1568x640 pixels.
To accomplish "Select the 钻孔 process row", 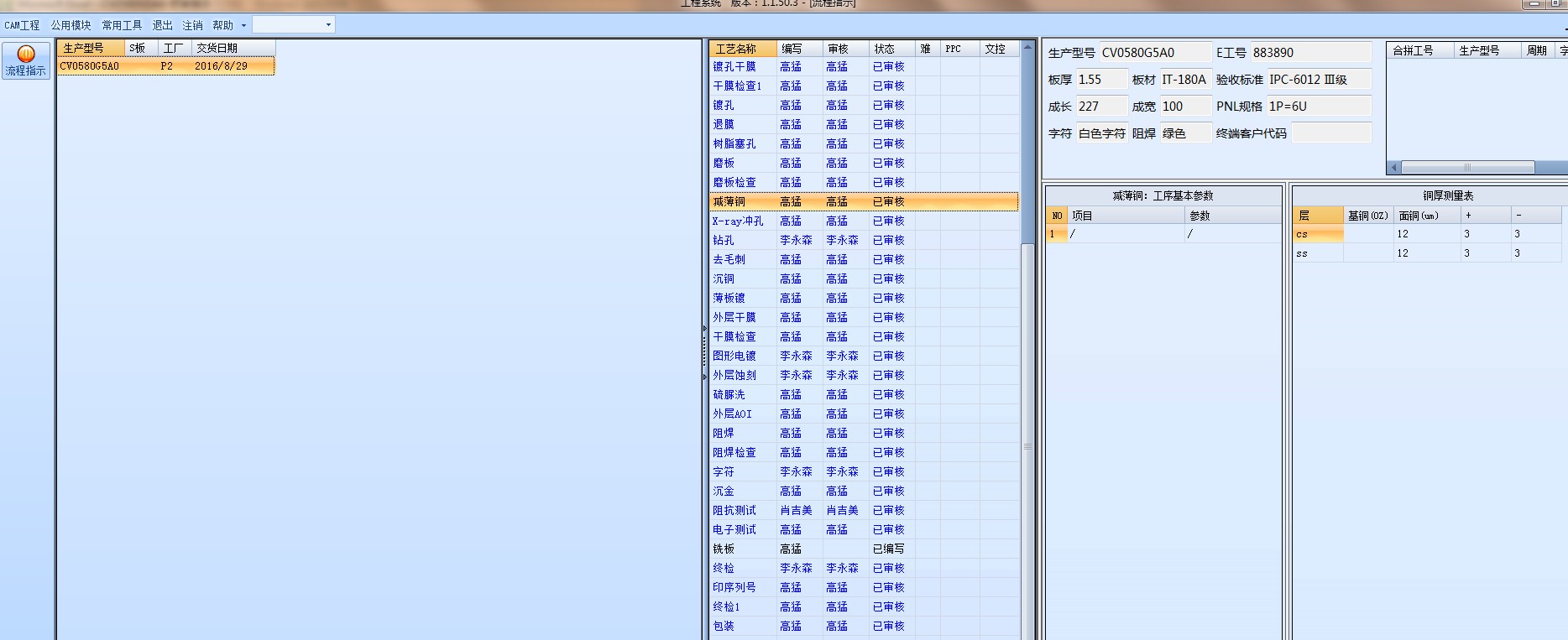I will [x=864, y=240].
